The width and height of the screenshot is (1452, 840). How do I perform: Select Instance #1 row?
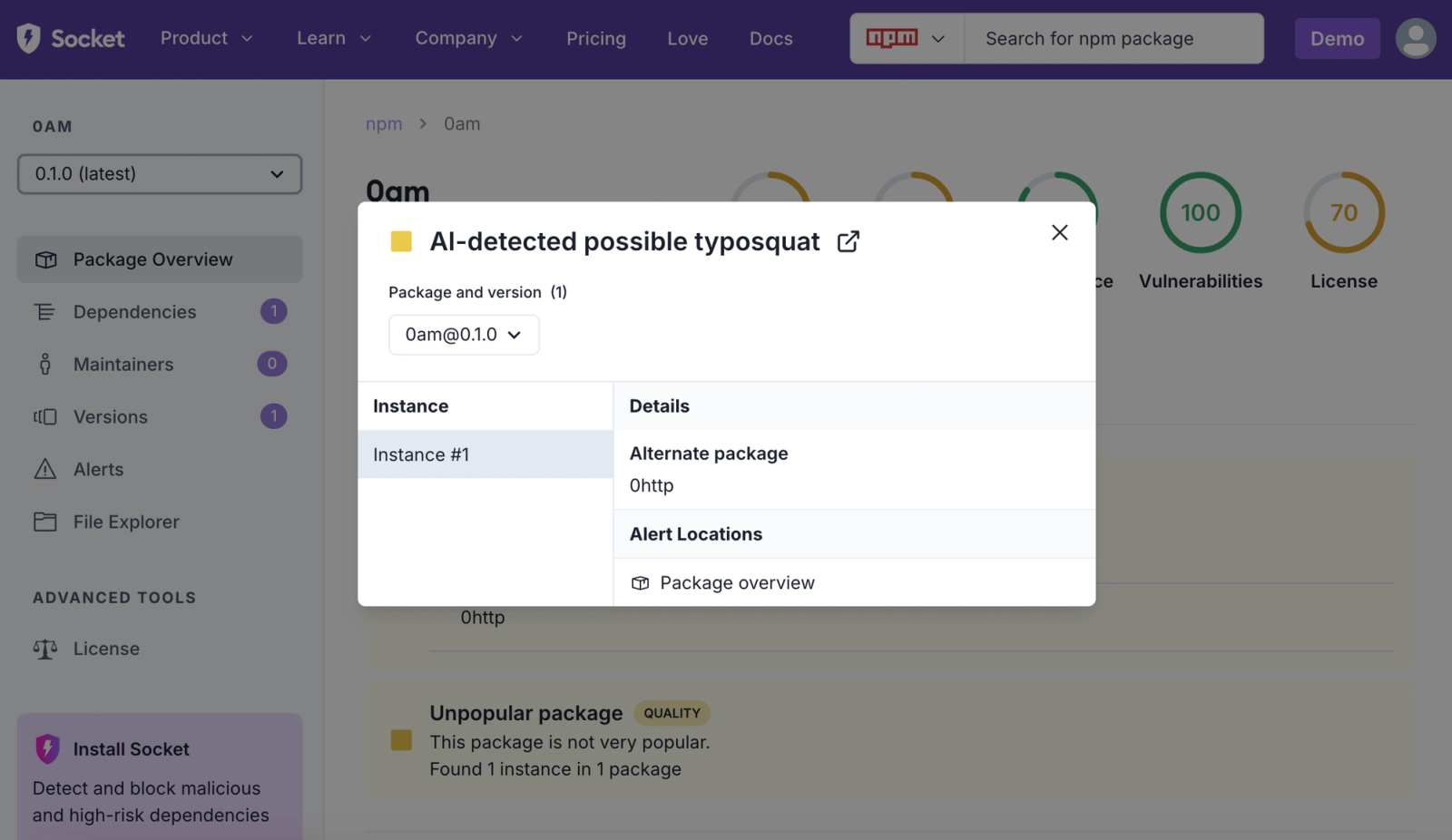[x=486, y=454]
